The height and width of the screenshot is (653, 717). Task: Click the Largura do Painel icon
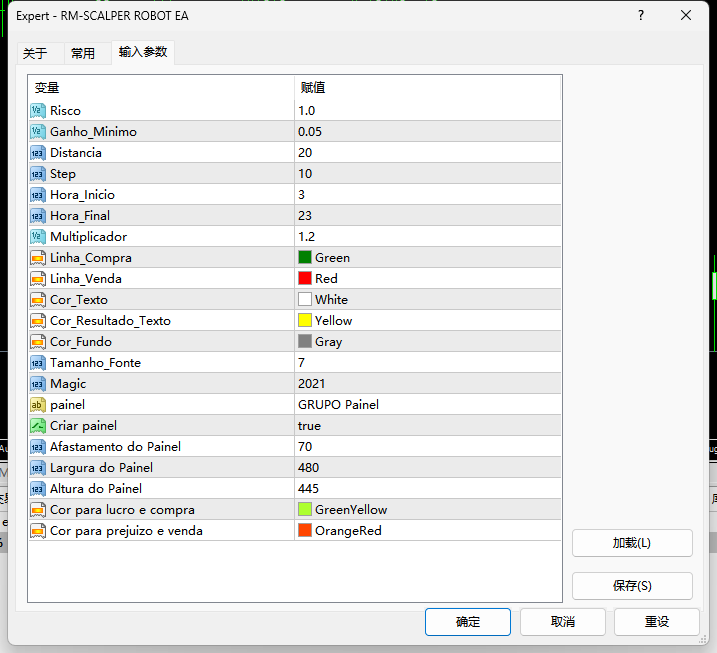pos(38,468)
